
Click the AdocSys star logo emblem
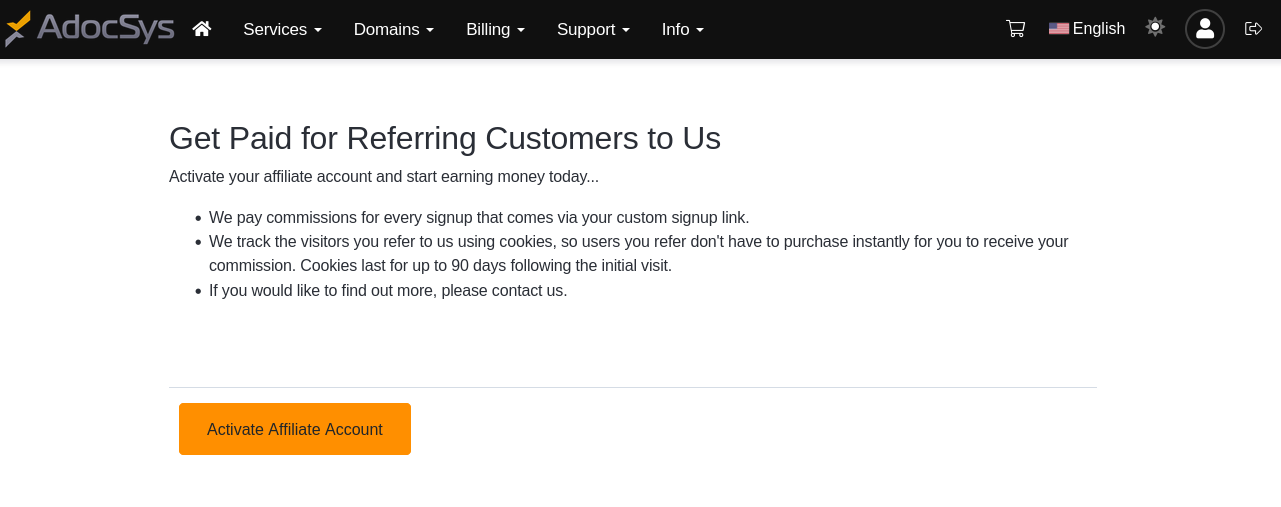pos(18,28)
